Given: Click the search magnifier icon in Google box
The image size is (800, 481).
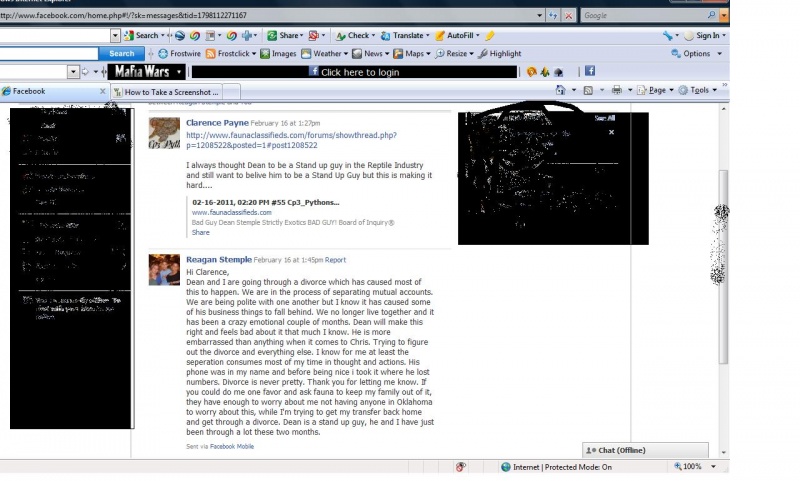Looking at the screenshot, I should 711,15.
